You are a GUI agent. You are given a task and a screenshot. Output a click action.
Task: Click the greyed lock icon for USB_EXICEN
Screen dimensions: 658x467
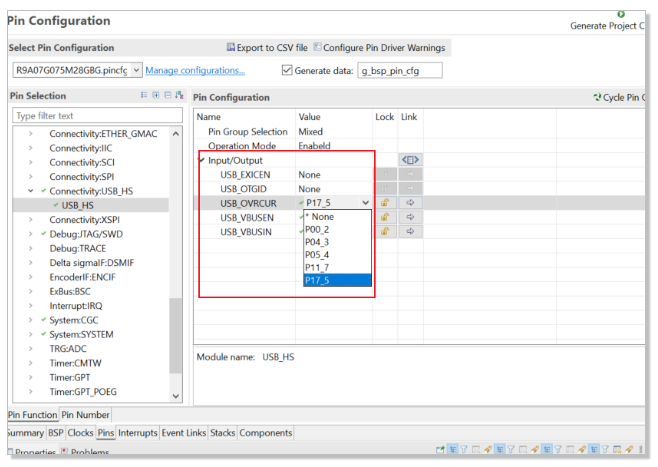(x=385, y=174)
